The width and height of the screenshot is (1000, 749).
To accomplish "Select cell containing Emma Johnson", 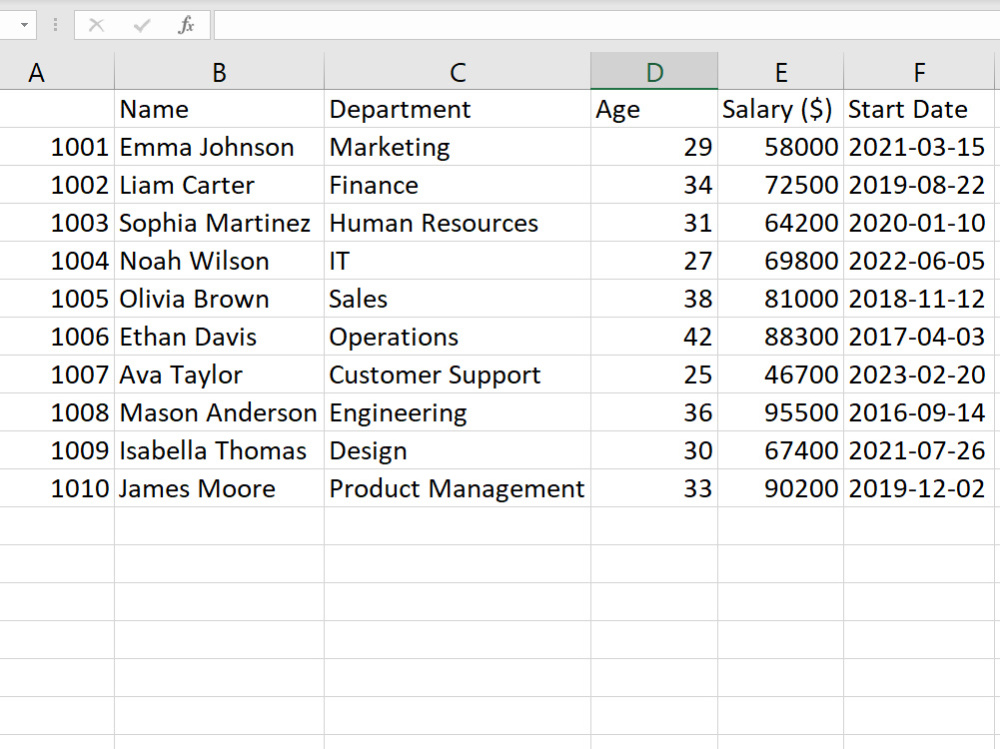I will 219,147.
